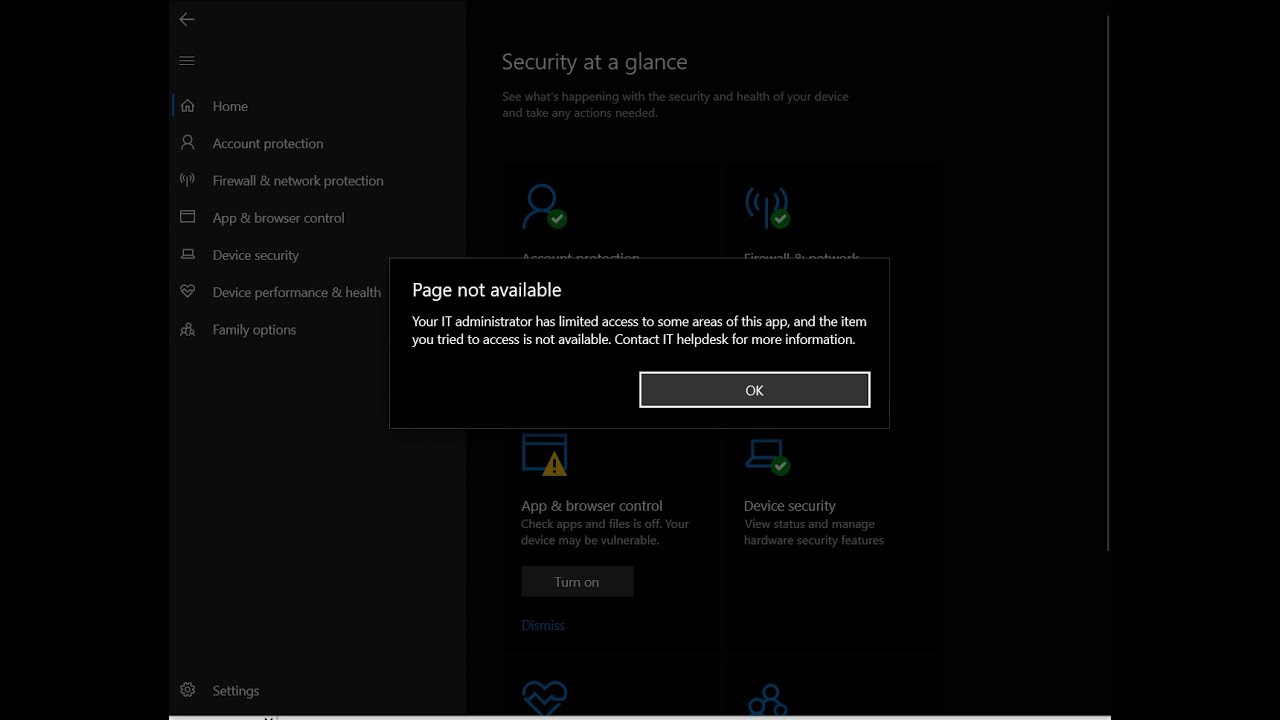Click the heart health icon in sidebar
The image size is (1280, 720).
[x=187, y=292]
